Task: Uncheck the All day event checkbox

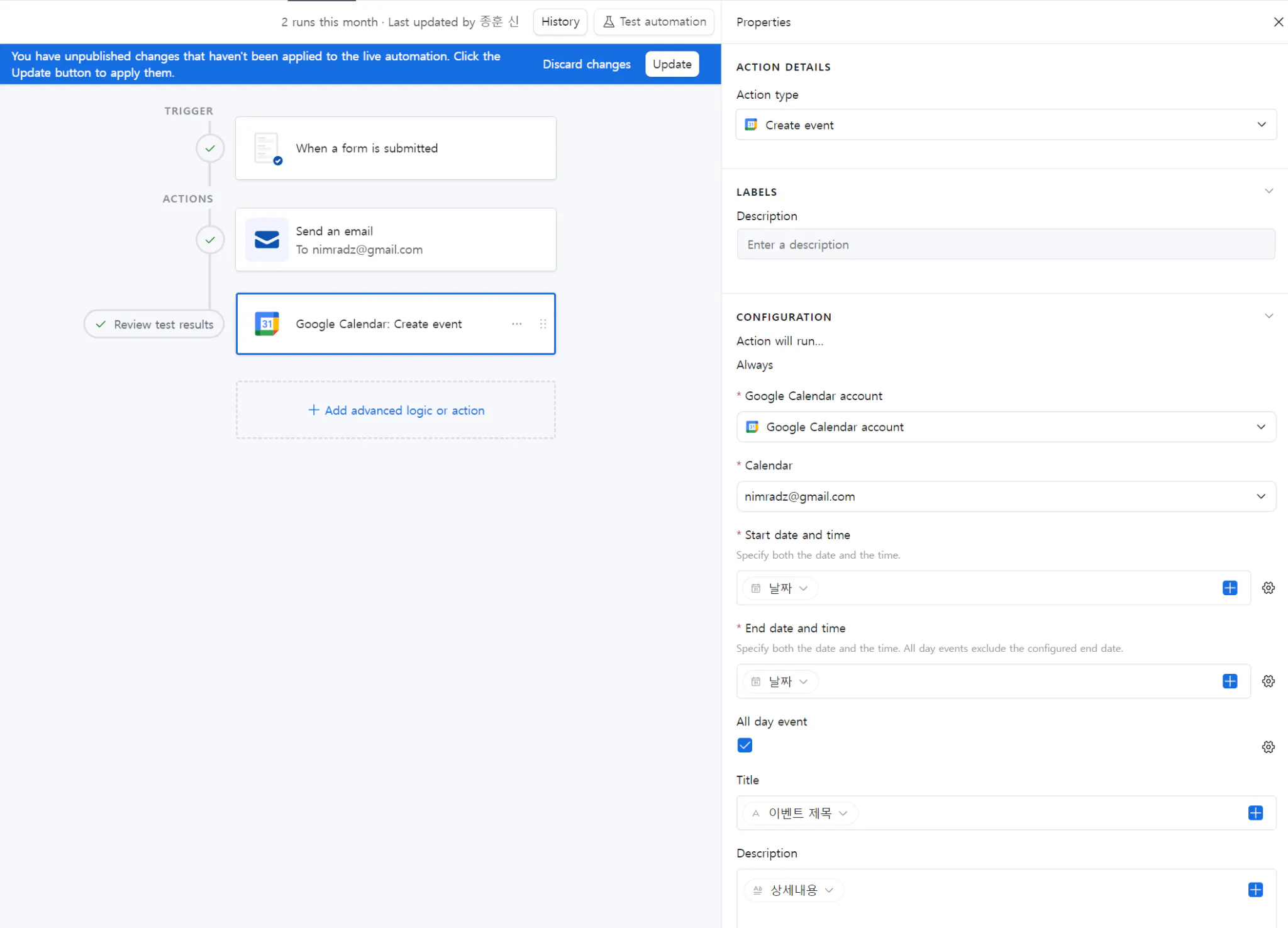Action: click(745, 746)
